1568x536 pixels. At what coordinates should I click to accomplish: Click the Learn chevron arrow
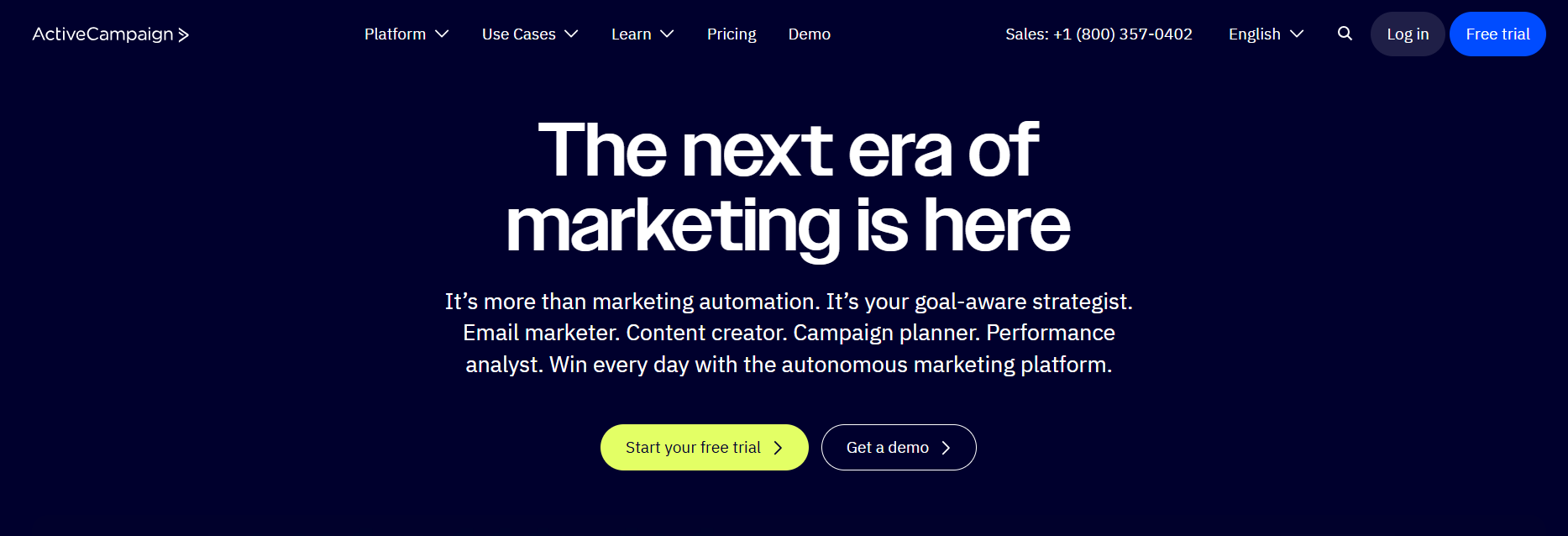tap(667, 34)
